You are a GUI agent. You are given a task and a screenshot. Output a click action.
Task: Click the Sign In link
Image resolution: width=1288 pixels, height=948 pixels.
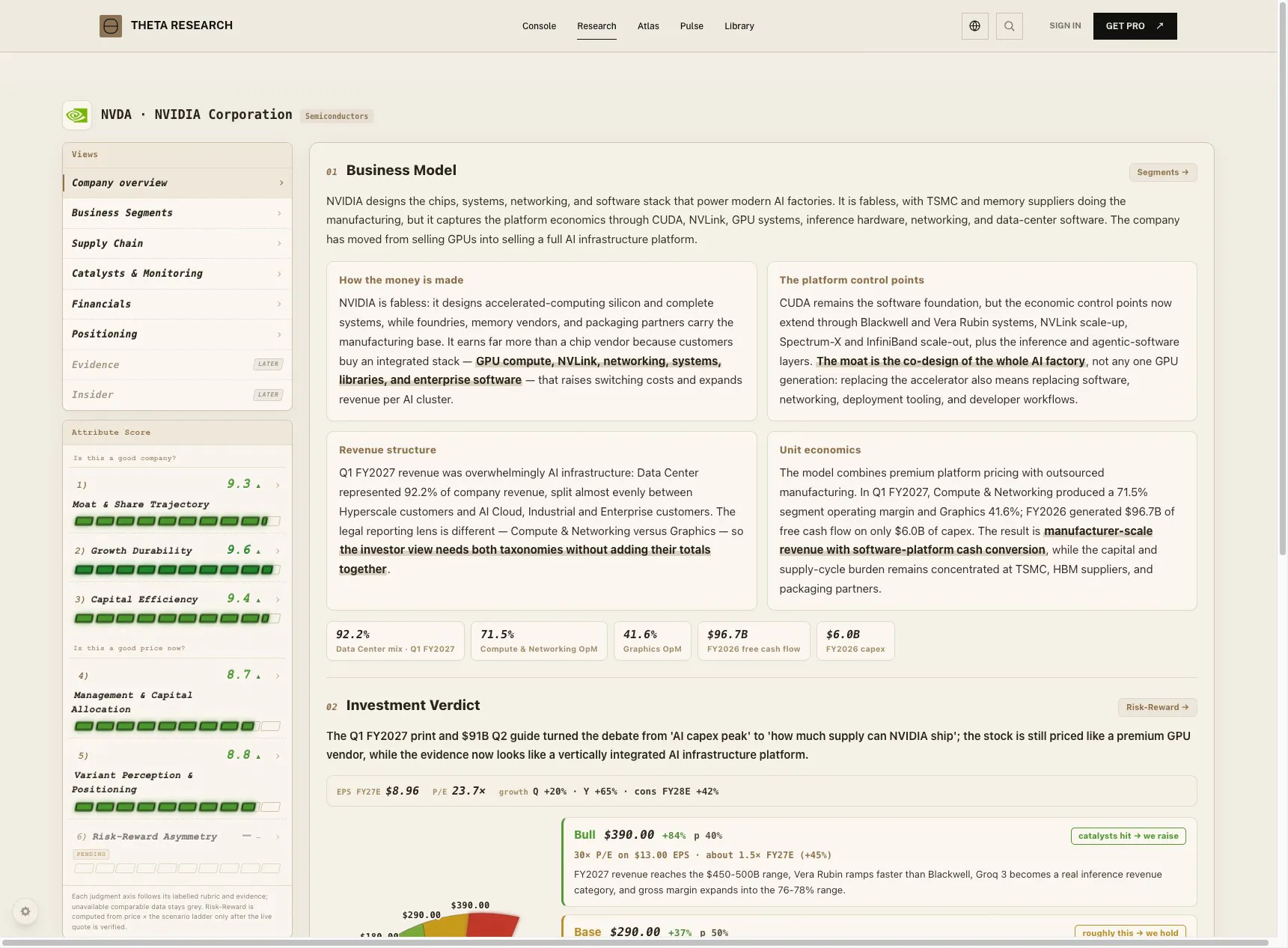1065,26
